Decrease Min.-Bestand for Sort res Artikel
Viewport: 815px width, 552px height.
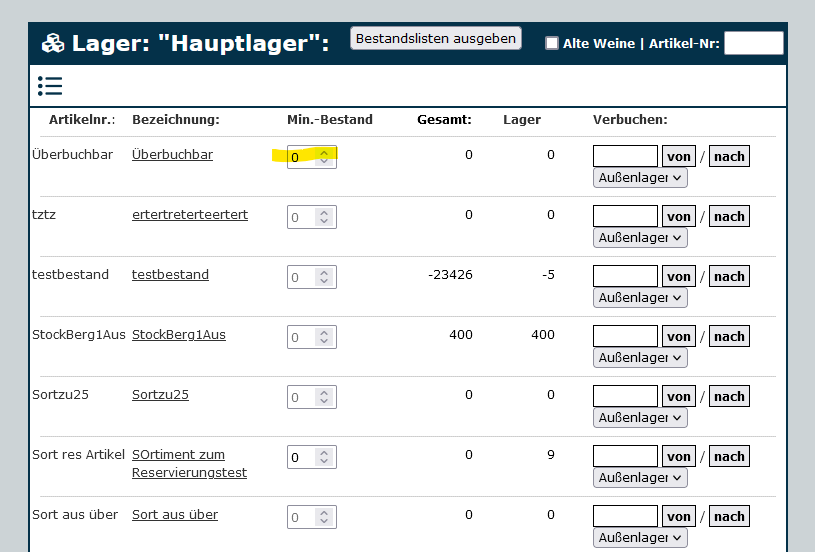click(324, 462)
